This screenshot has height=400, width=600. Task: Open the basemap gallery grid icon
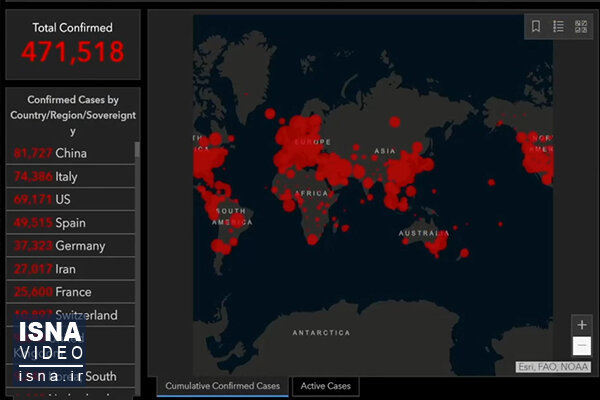pos(581,26)
